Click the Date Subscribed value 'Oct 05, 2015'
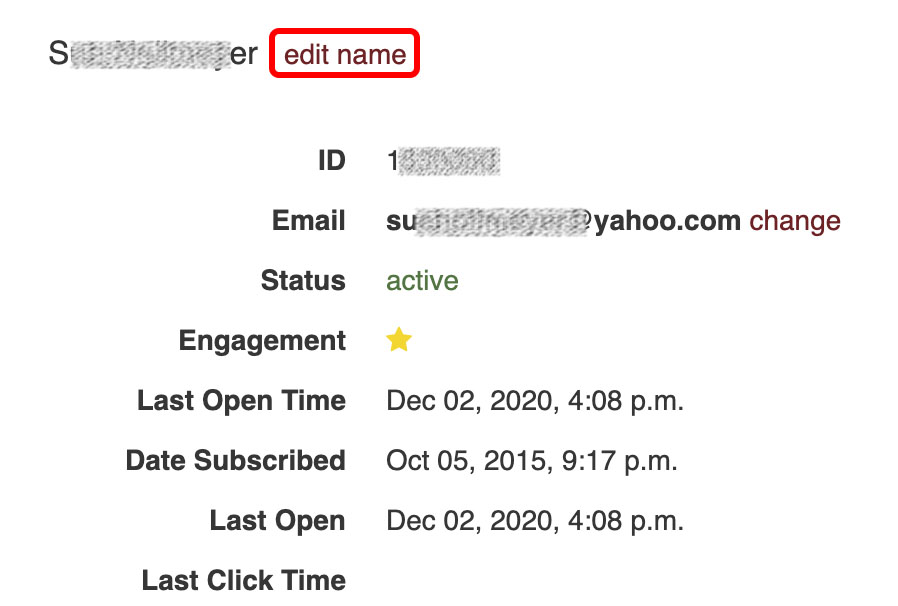The width and height of the screenshot is (898, 606). (532, 460)
